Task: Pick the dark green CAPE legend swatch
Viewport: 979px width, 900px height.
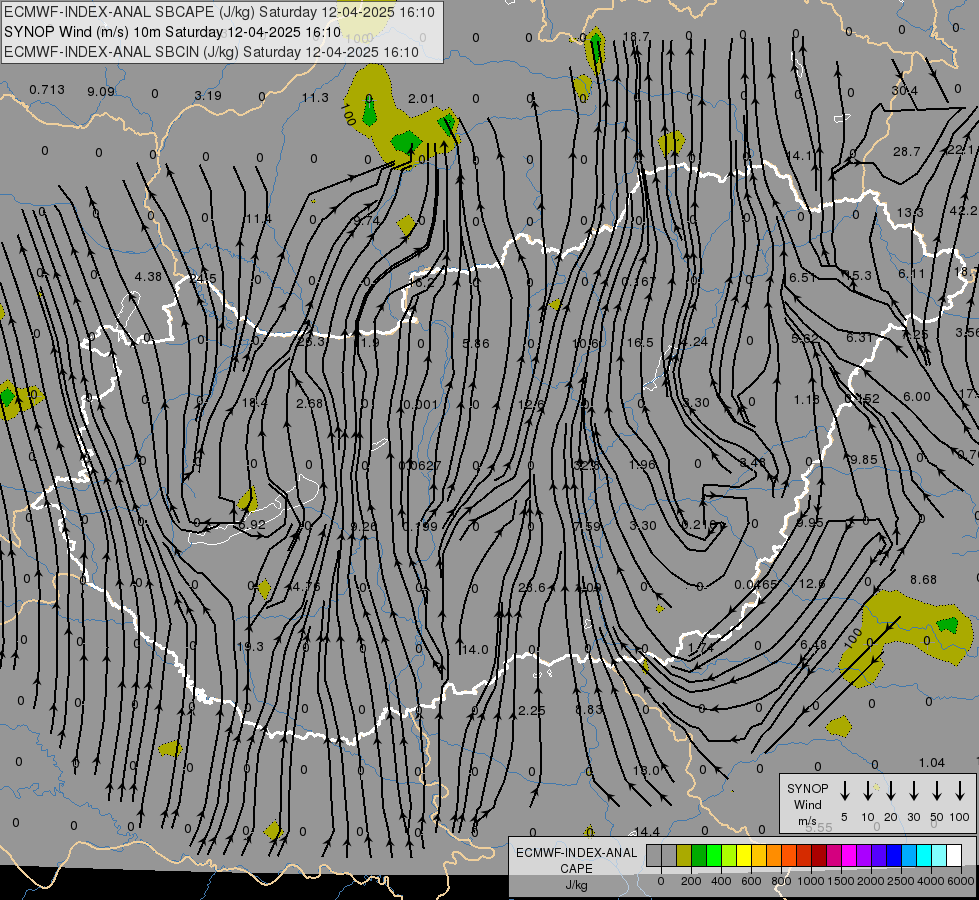Action: pos(699,855)
